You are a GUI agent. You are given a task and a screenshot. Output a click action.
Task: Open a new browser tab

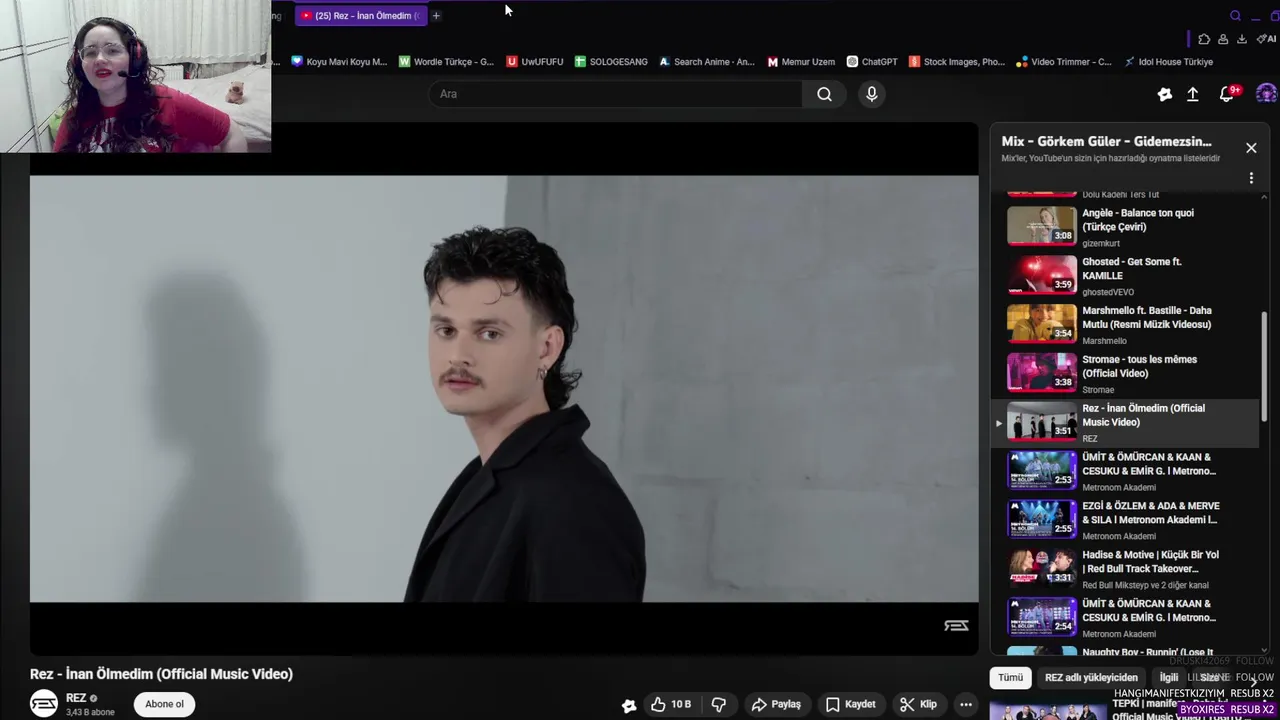(436, 15)
